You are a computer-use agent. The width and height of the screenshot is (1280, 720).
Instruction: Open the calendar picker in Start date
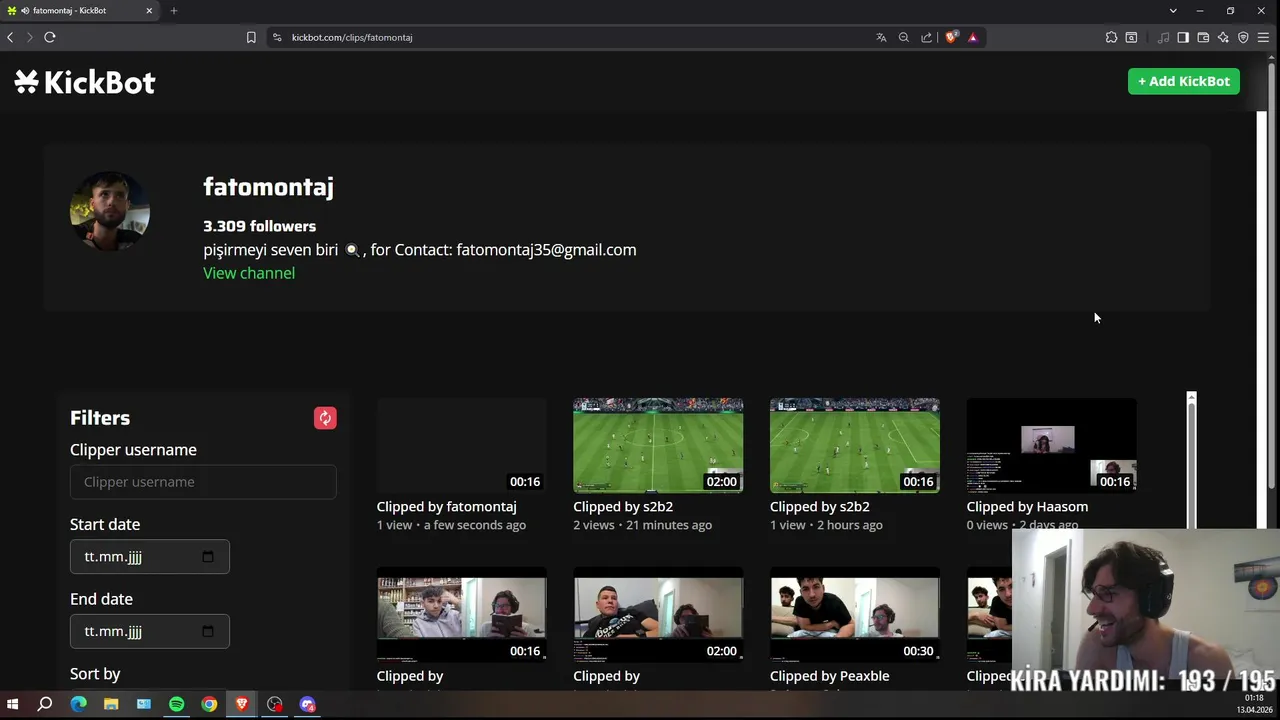tap(208, 557)
